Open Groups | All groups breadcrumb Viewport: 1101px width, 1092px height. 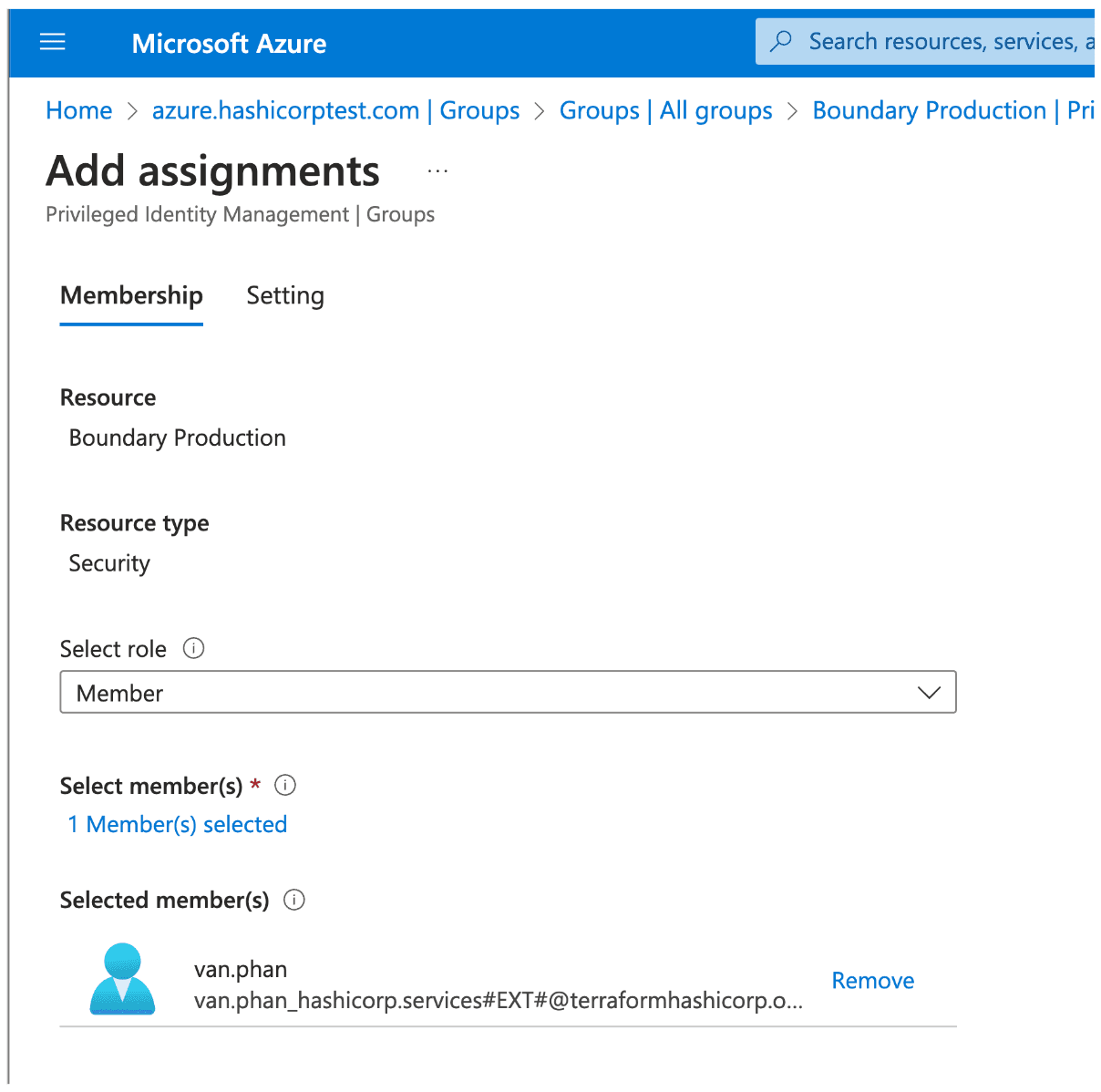[665, 110]
